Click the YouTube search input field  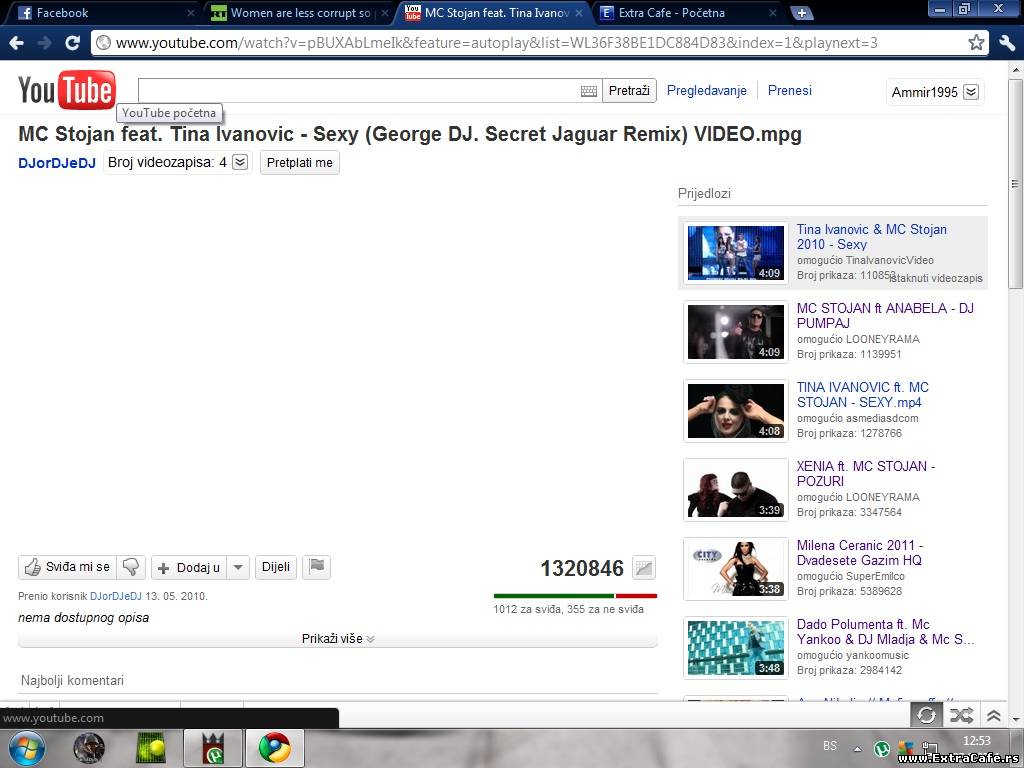pyautogui.click(x=358, y=91)
